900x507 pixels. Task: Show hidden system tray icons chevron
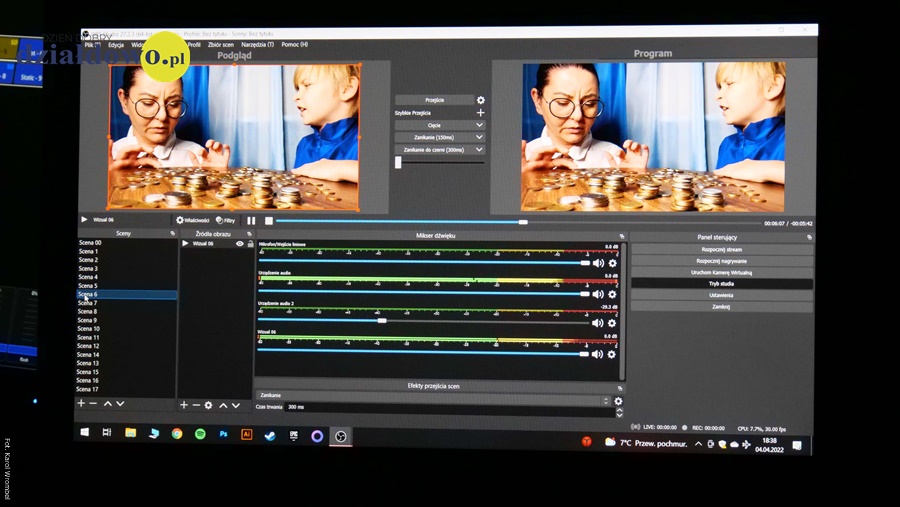tap(698, 443)
